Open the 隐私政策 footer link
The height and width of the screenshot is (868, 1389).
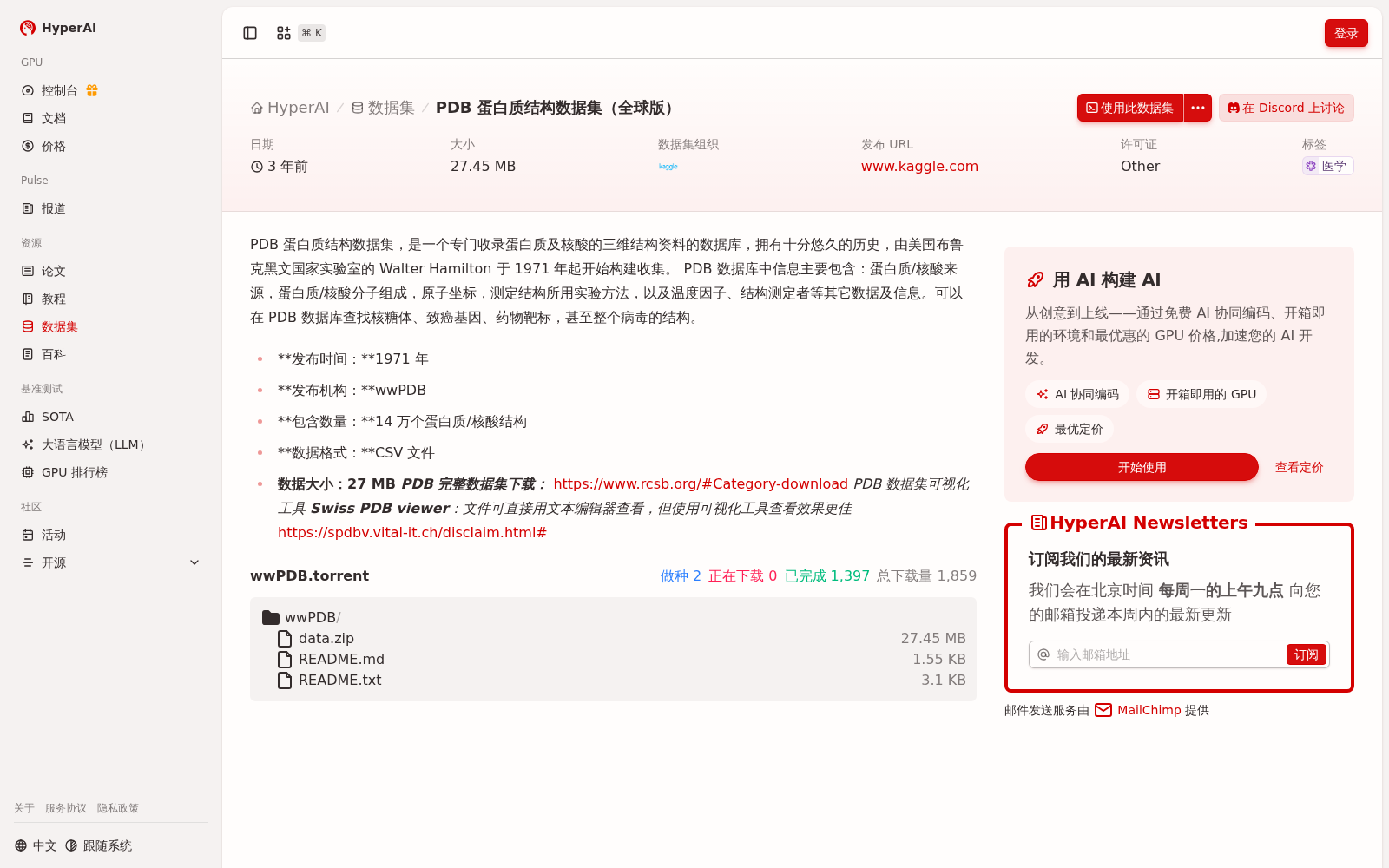click(118, 808)
